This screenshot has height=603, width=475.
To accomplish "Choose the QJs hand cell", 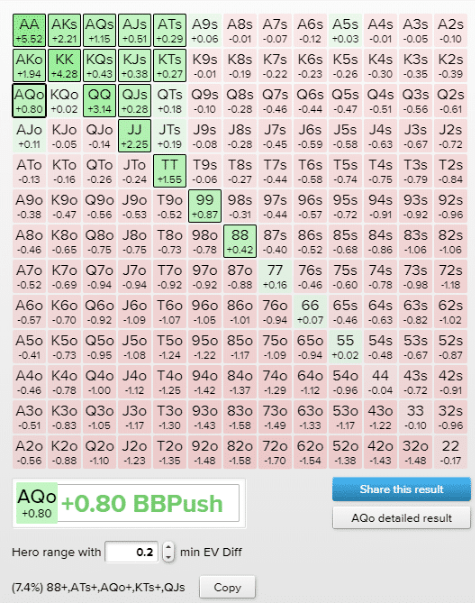I will pyautogui.click(x=135, y=100).
